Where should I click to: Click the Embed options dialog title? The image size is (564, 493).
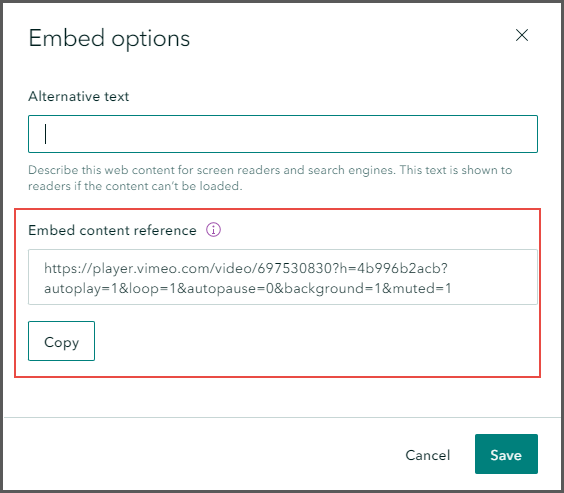click(109, 38)
